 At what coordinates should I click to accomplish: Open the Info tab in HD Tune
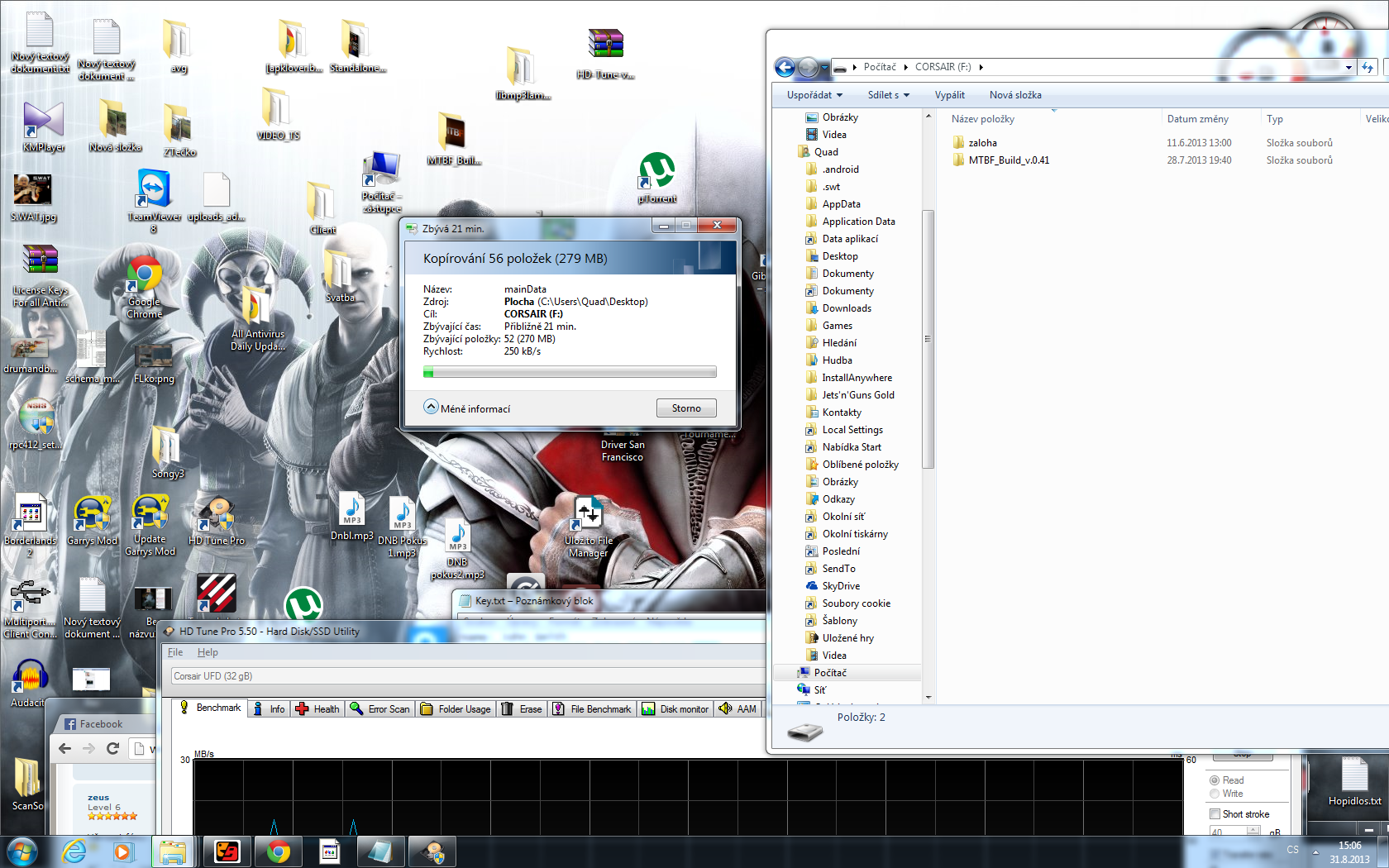pos(270,709)
